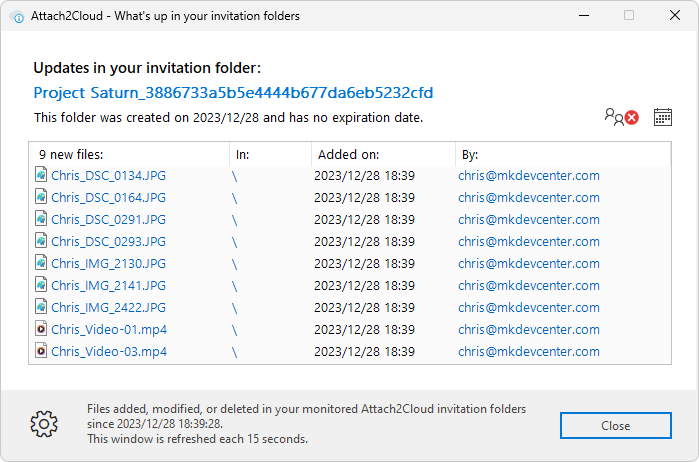Viewport: 699px width, 462px height.
Task: Open file Chris_IMG_2422.JPG
Action: (x=108, y=308)
